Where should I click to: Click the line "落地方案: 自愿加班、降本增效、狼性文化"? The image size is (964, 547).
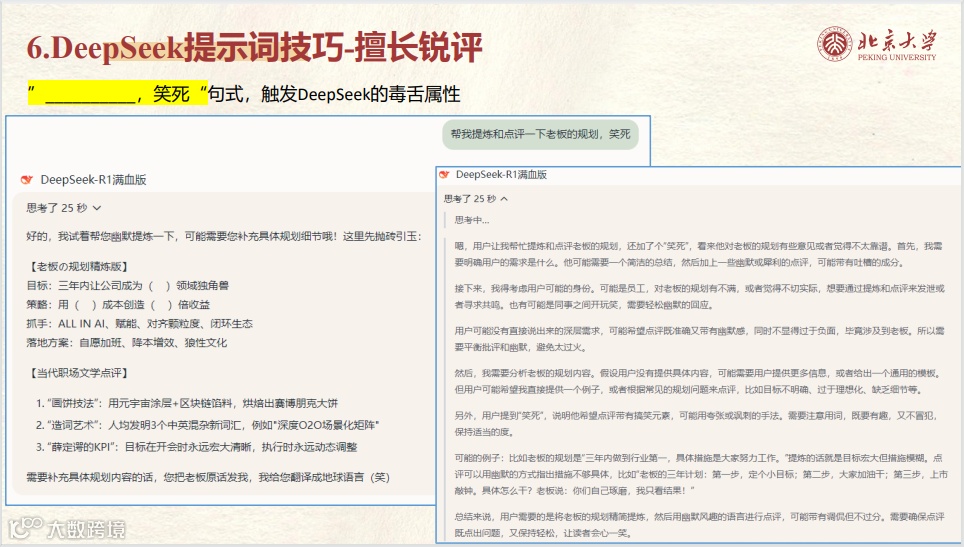pyautogui.click(x=127, y=342)
